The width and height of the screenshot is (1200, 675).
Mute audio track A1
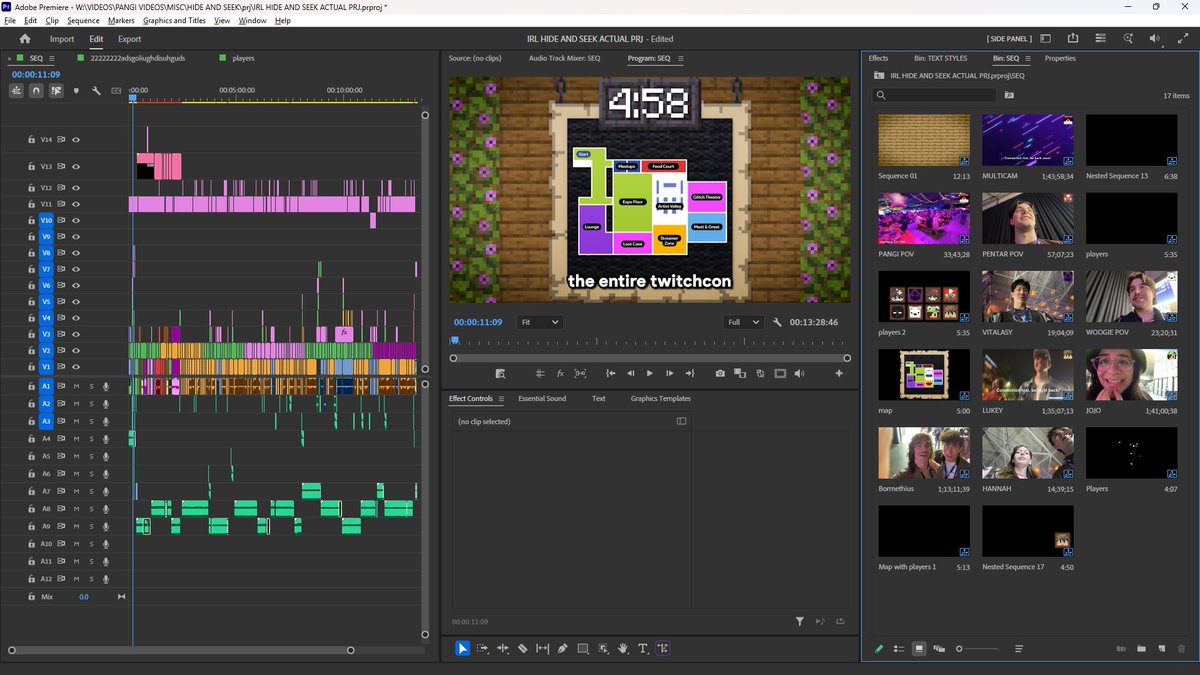click(x=76, y=386)
